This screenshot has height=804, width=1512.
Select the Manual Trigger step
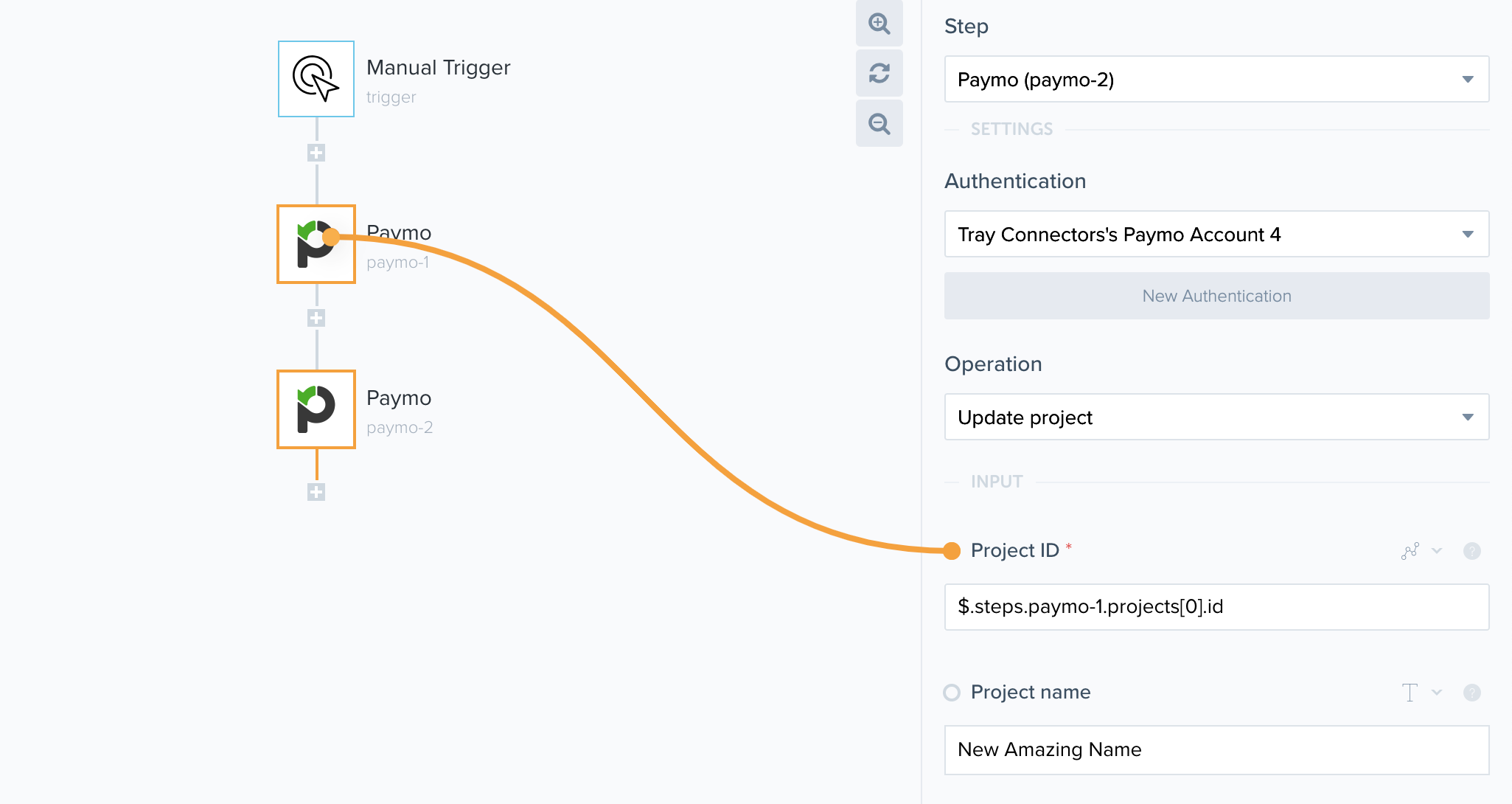[x=316, y=79]
